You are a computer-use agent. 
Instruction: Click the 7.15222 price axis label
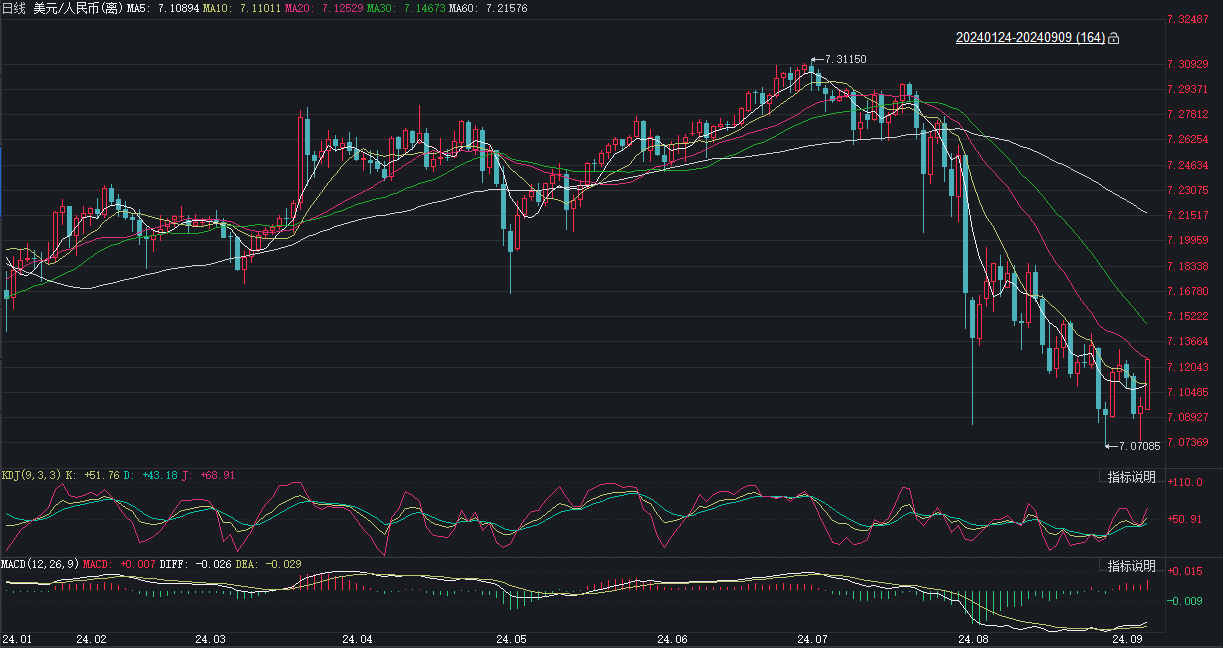point(1188,316)
